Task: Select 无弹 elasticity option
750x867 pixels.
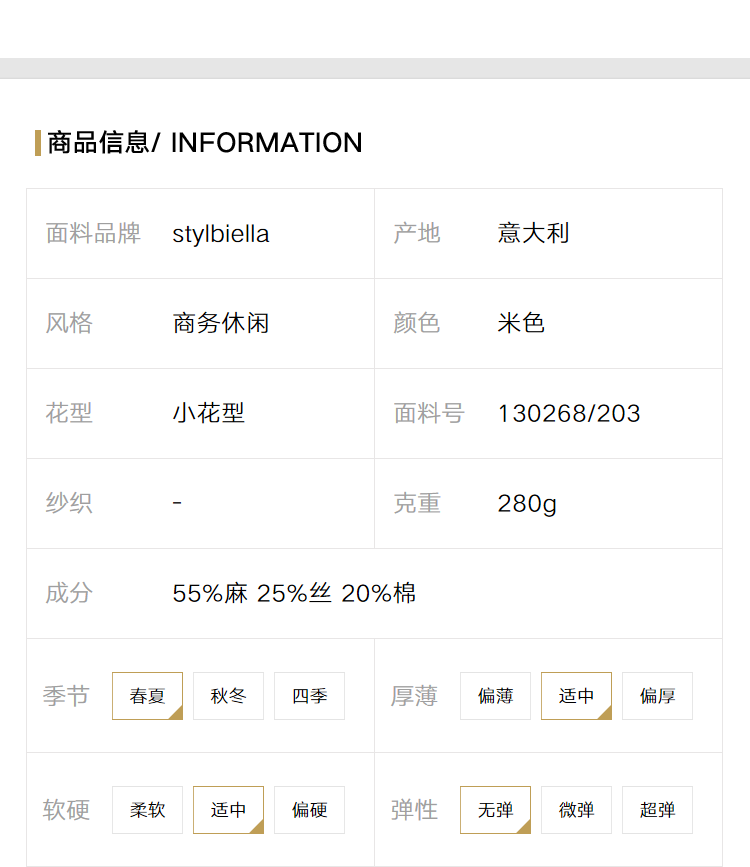Action: pos(495,809)
